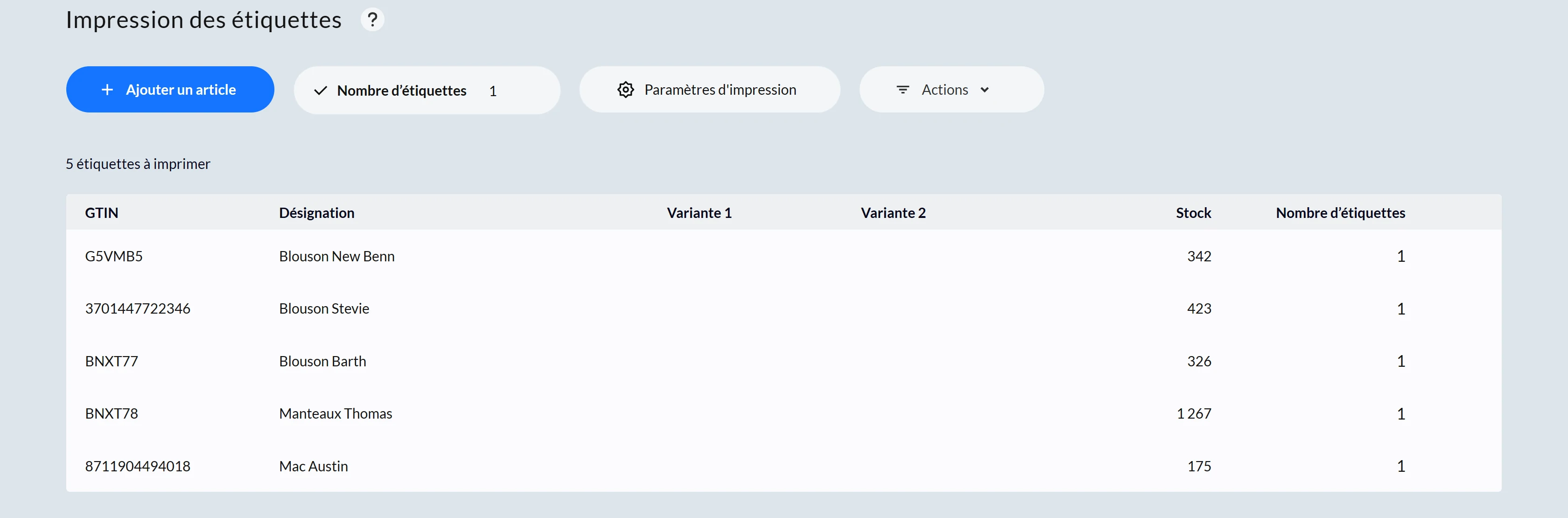Click stock value 1 267

tap(1194, 414)
